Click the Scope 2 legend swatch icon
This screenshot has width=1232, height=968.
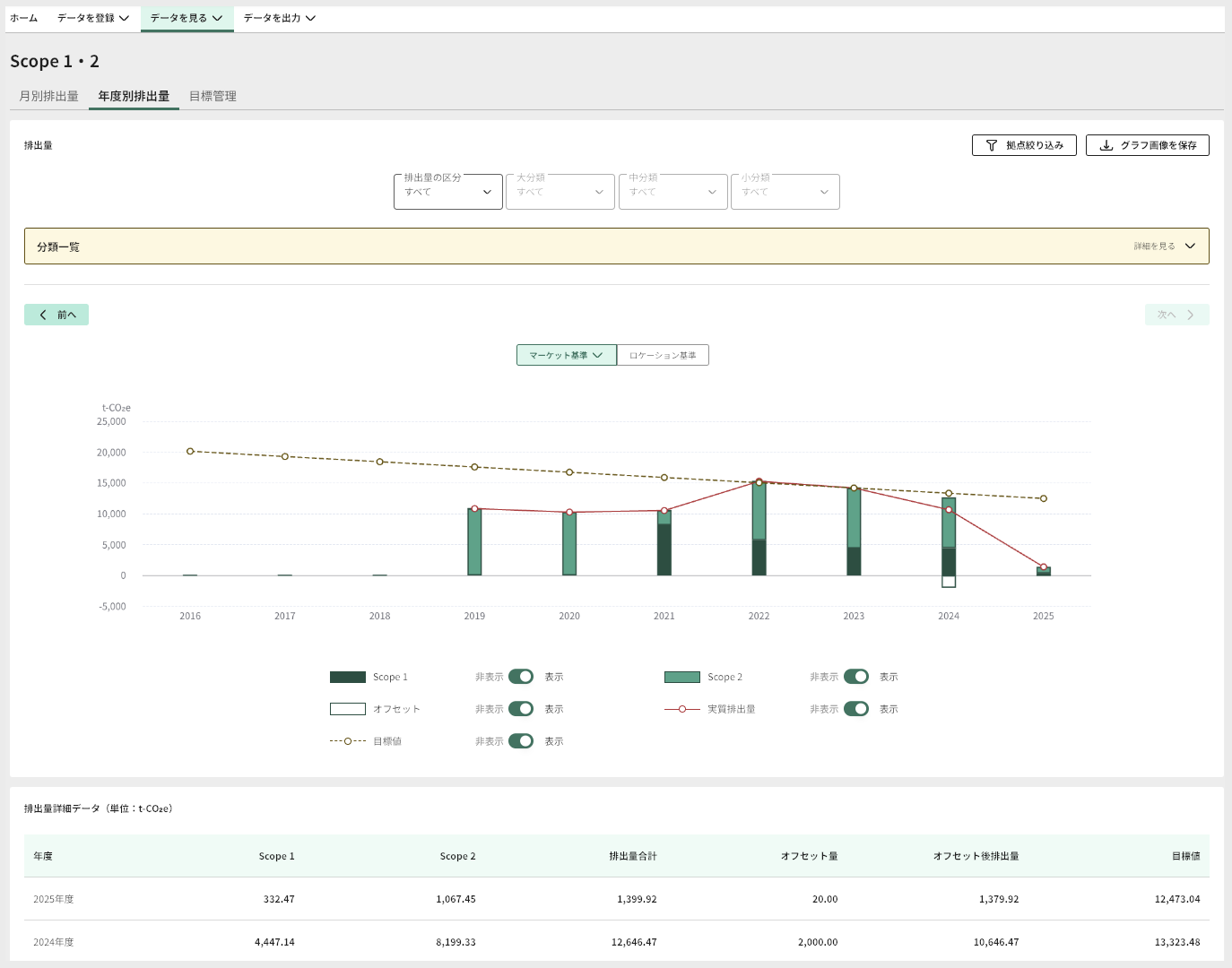point(682,678)
